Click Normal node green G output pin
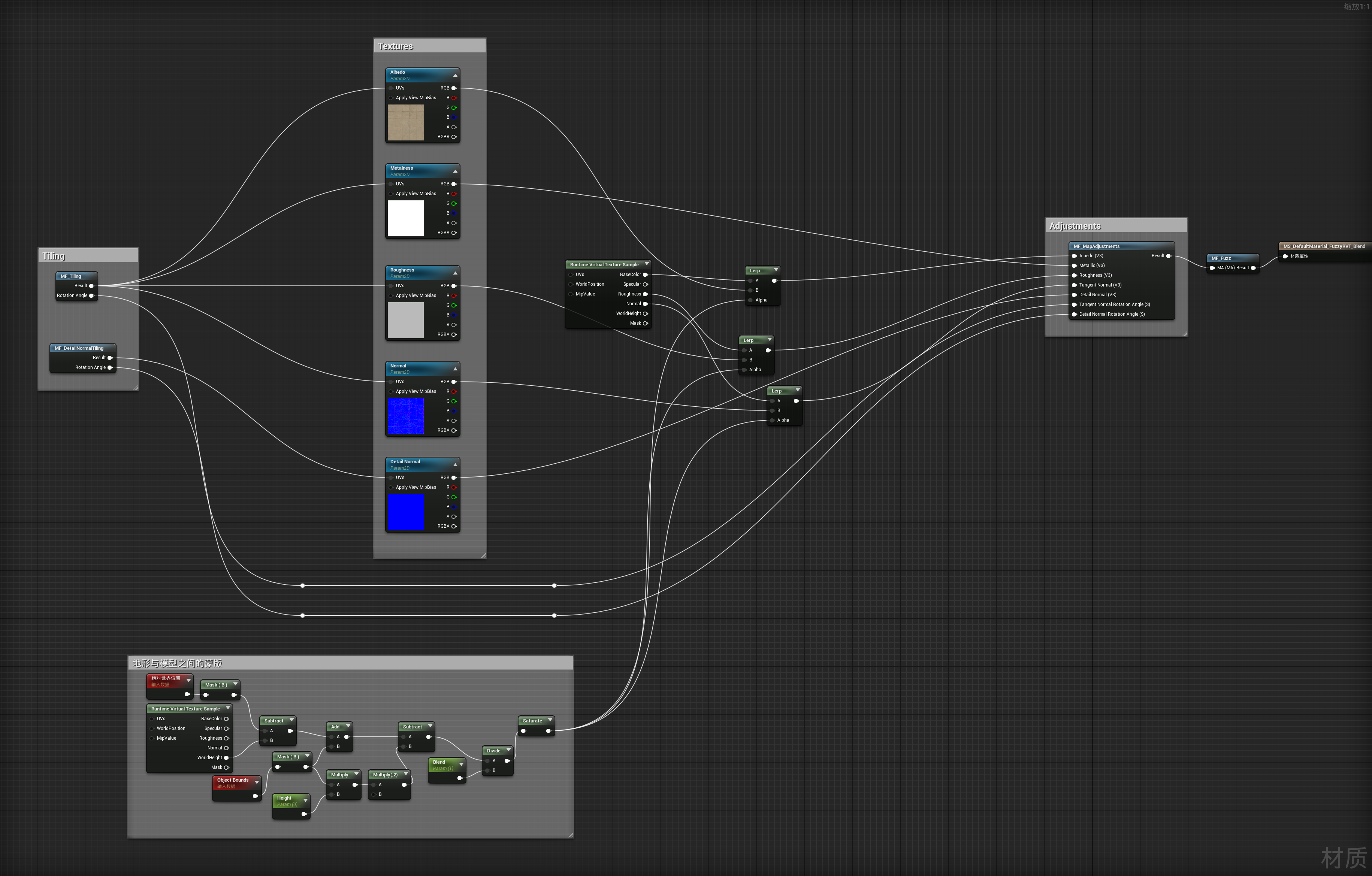 point(454,401)
